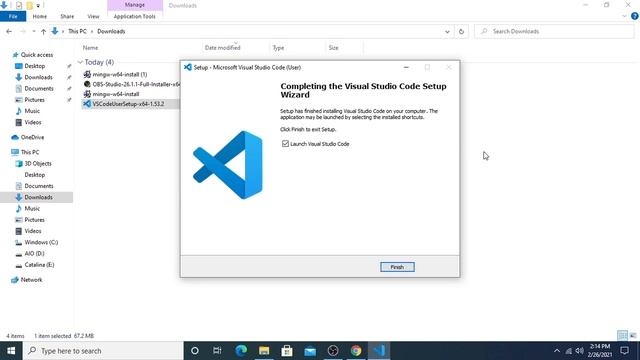Open the AIO (D:) drive
640x360 pixels.
[34, 253]
